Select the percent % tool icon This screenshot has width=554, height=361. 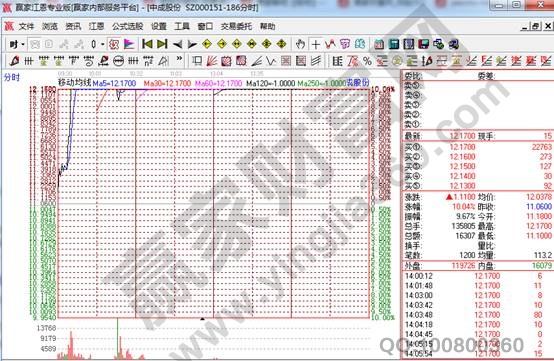coord(367,61)
